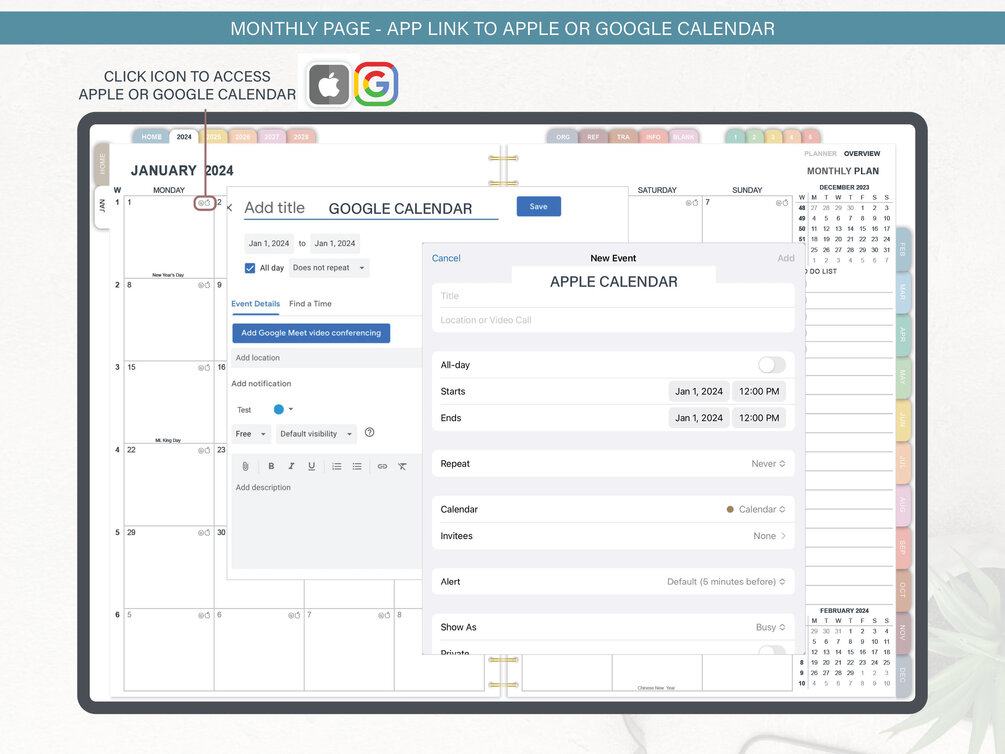Viewport: 1005px width, 754px height.
Task: Toggle bold formatting in description toolbar
Action: coord(271,466)
